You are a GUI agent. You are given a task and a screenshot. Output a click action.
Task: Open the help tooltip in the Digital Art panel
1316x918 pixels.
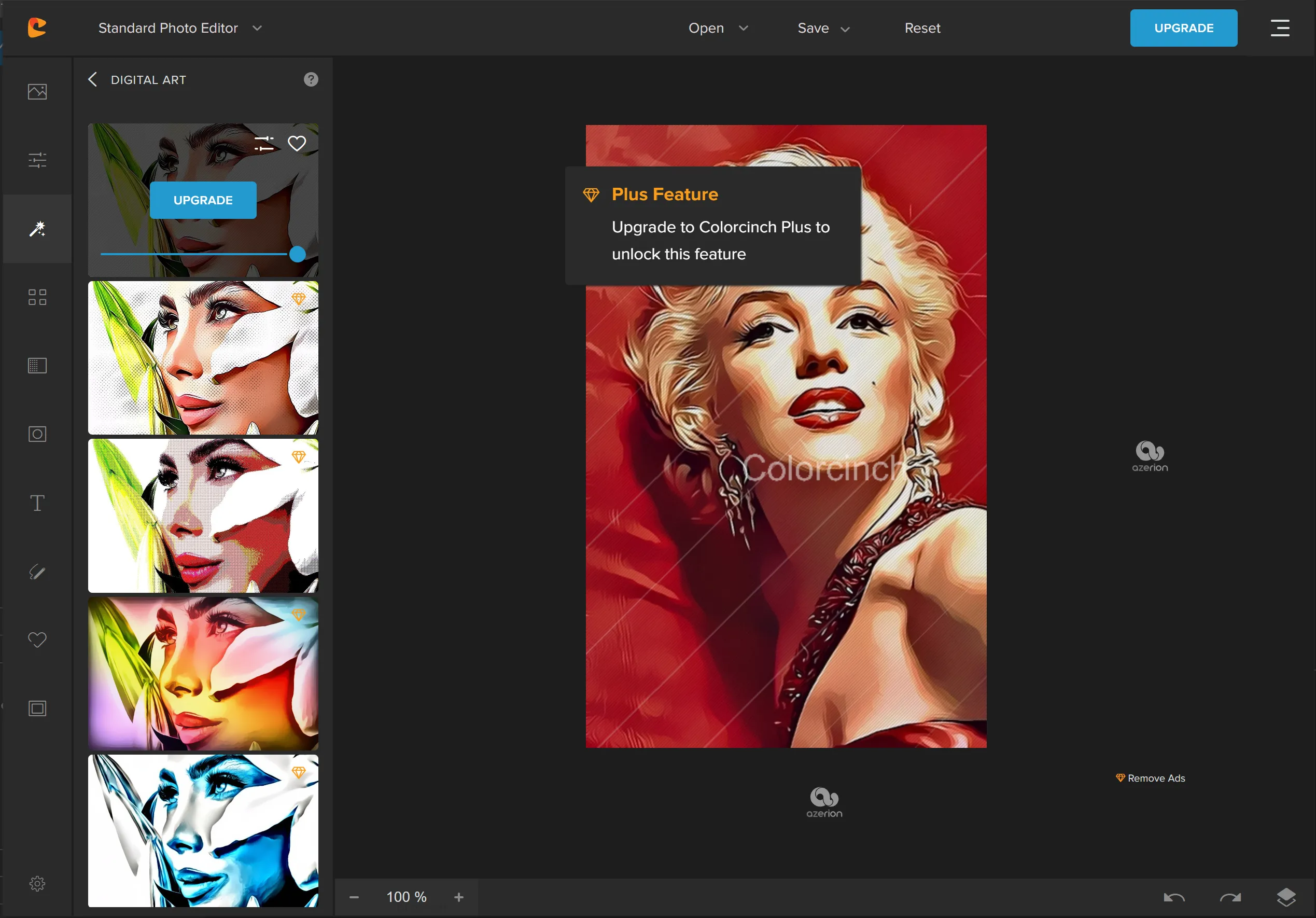click(311, 79)
